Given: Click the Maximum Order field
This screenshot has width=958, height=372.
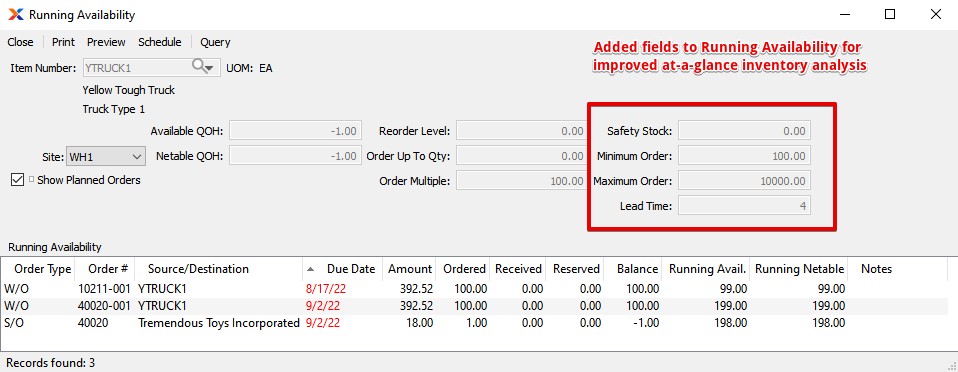Looking at the screenshot, I should (744, 181).
